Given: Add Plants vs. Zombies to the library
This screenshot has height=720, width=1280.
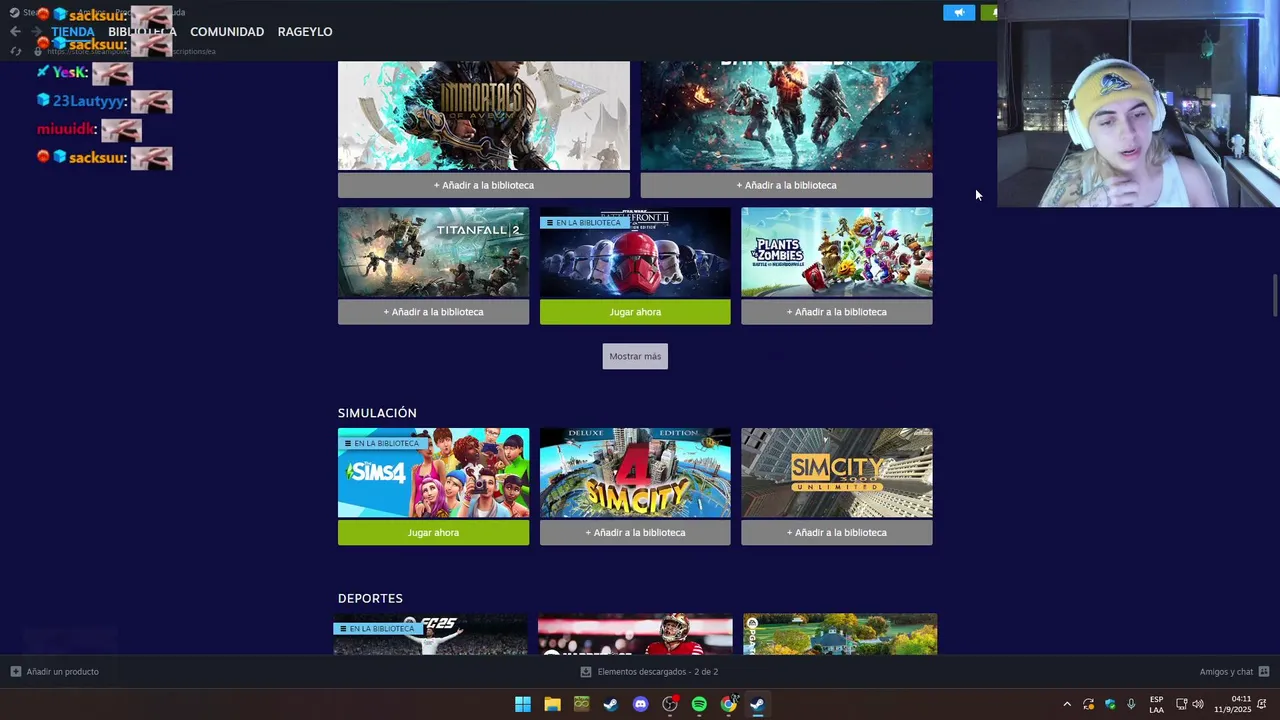Looking at the screenshot, I should 837,312.
